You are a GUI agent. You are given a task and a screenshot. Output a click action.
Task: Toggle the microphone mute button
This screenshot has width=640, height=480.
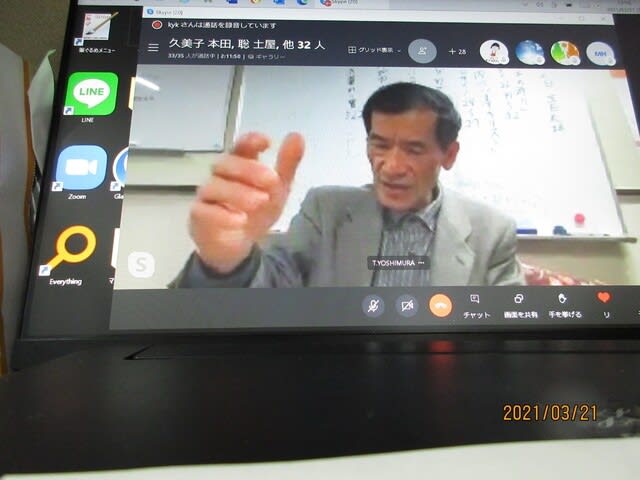point(373,305)
